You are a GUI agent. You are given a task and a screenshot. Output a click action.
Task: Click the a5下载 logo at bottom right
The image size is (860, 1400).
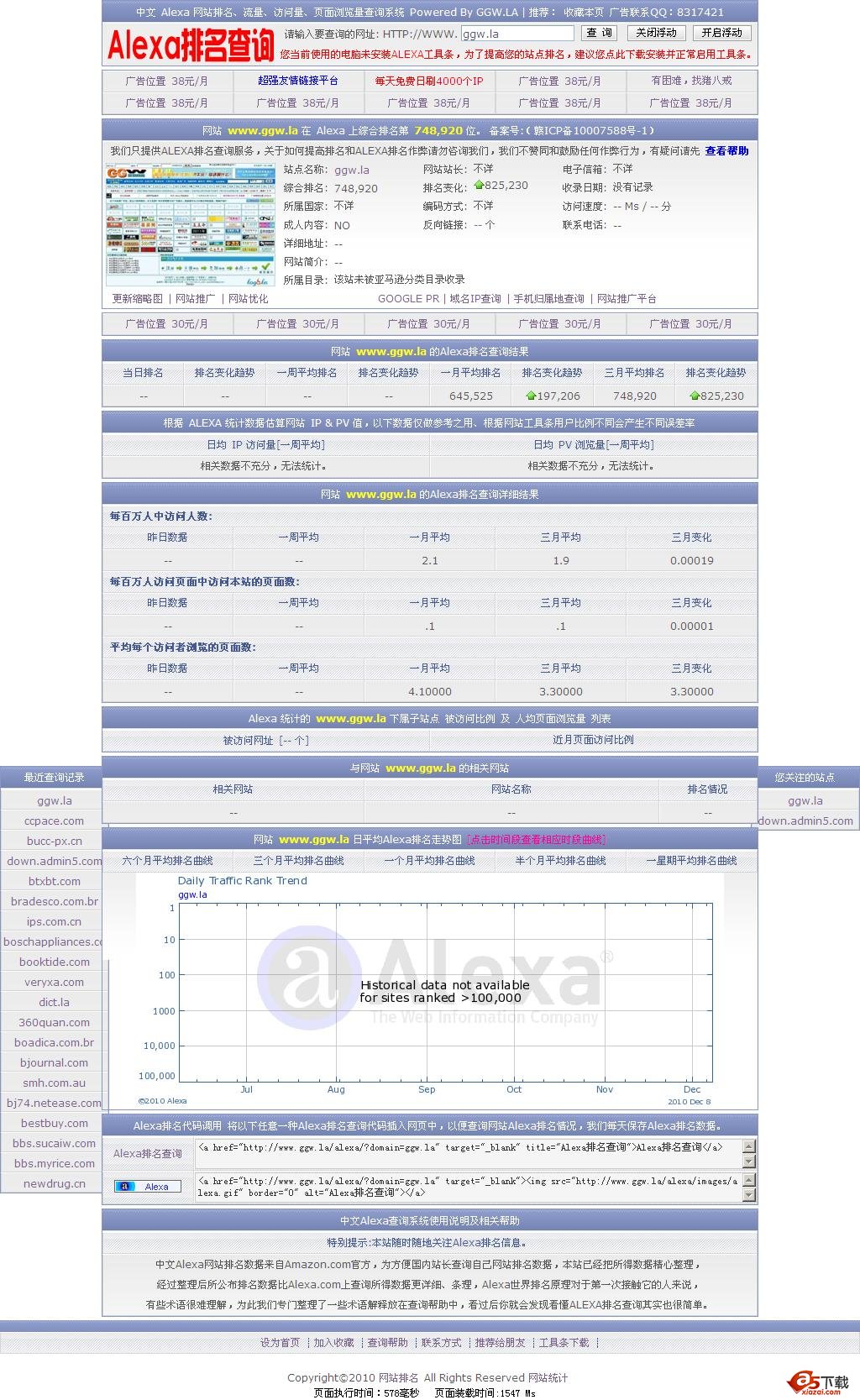[x=820, y=1382]
